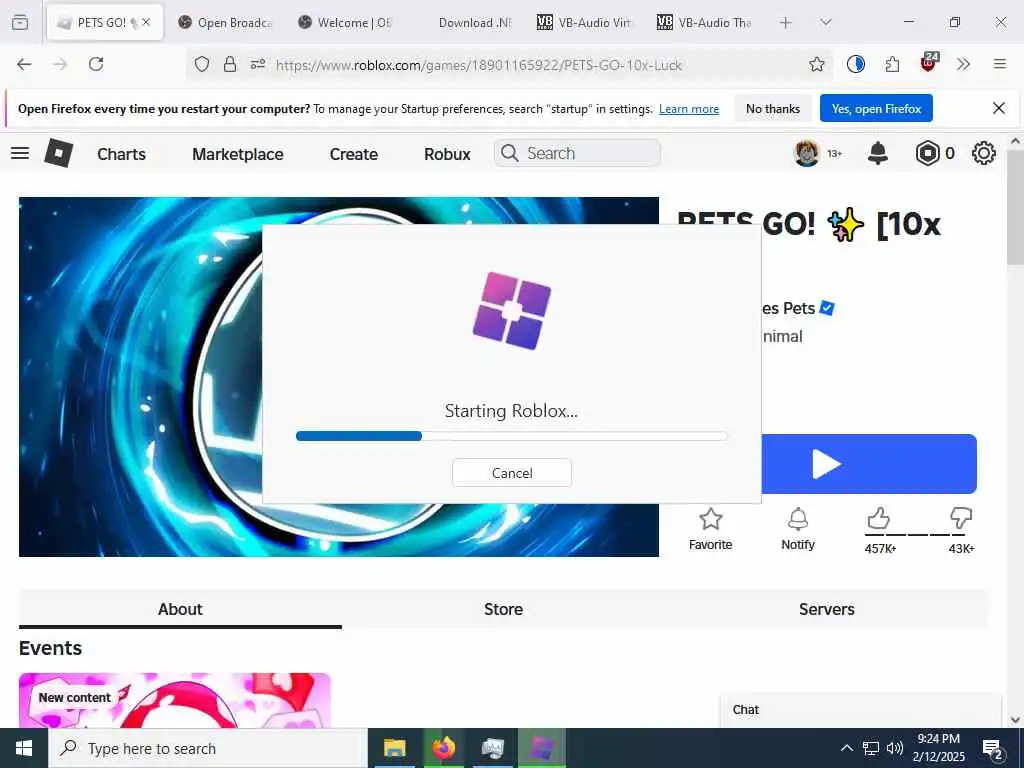Switch to the Store tab
Screen dimensions: 1024x768
pos(503,609)
